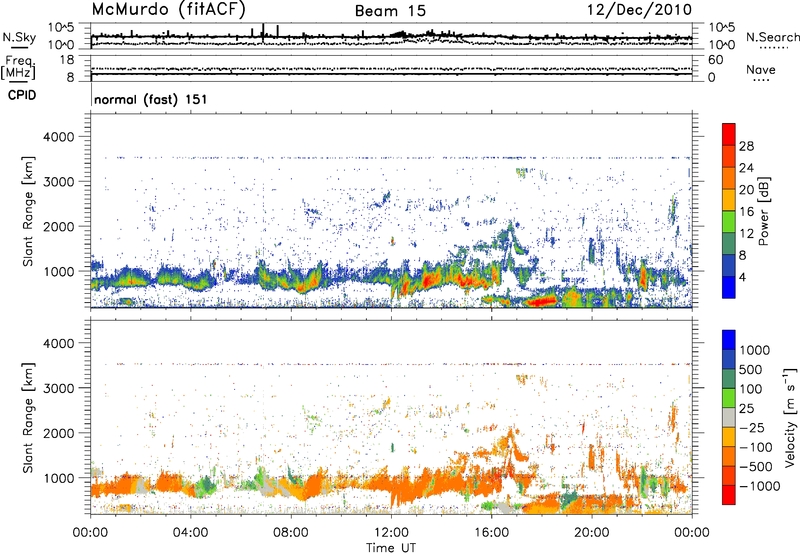
Task: Click the 2000 tick on velocity panel
Action: tap(58, 433)
